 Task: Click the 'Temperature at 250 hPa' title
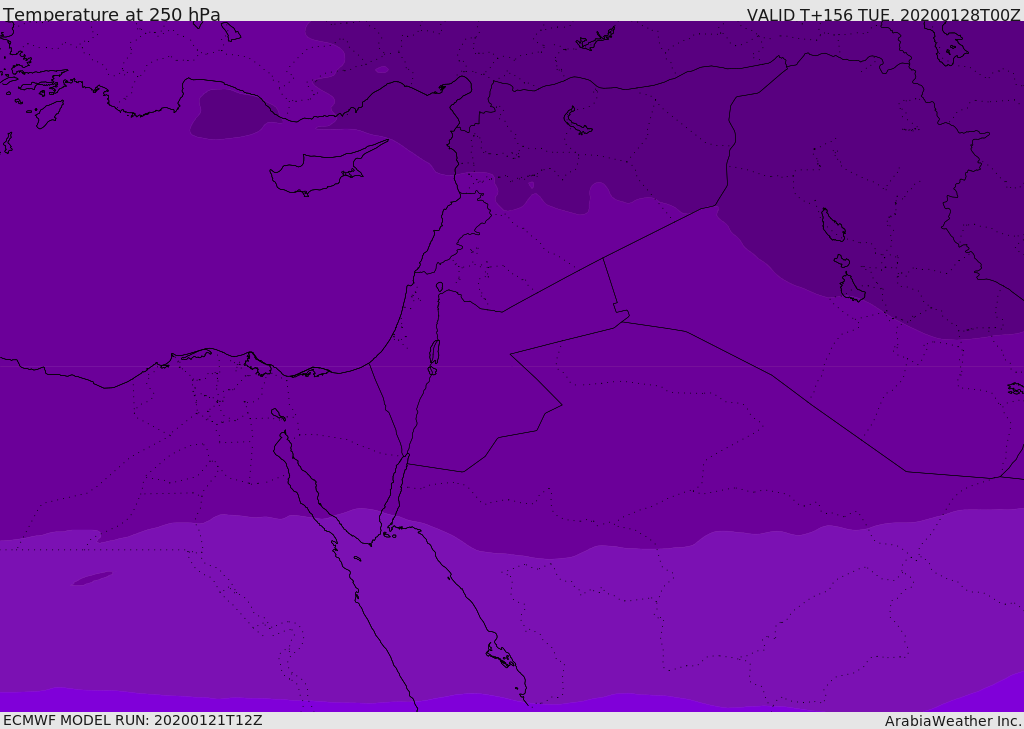coord(112,14)
